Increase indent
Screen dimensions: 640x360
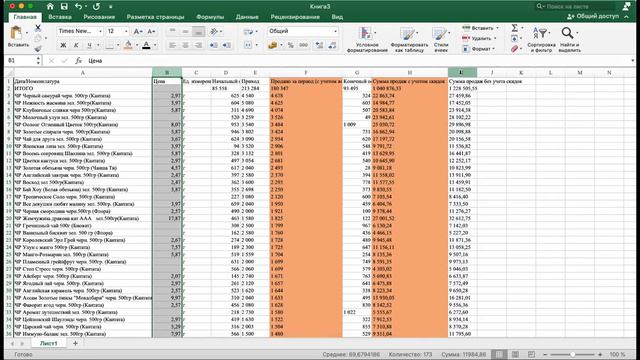coord(227,45)
